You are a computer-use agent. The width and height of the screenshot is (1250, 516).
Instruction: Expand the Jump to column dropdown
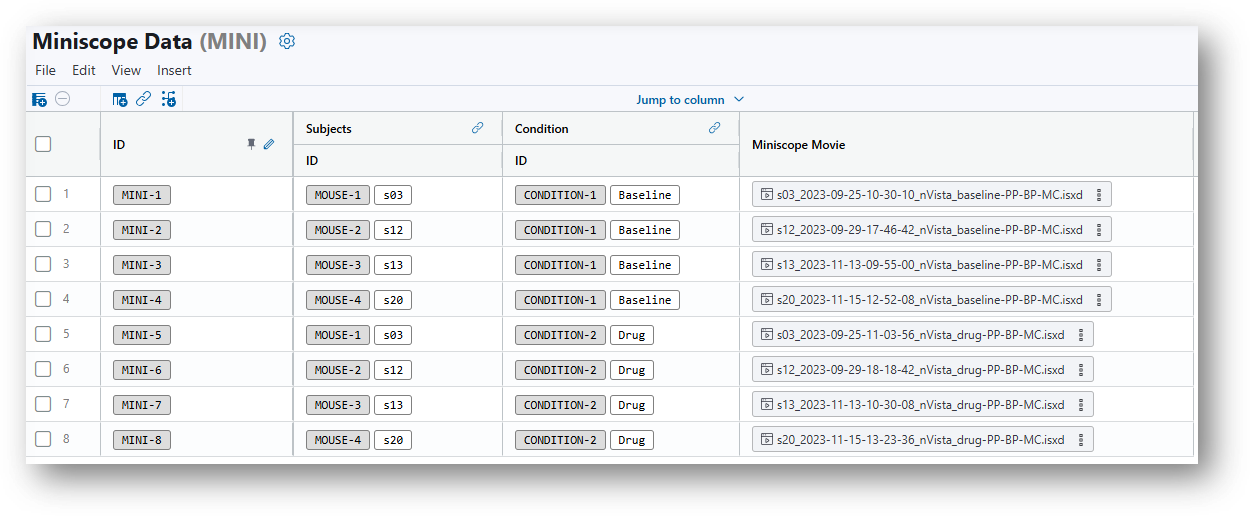coord(690,99)
